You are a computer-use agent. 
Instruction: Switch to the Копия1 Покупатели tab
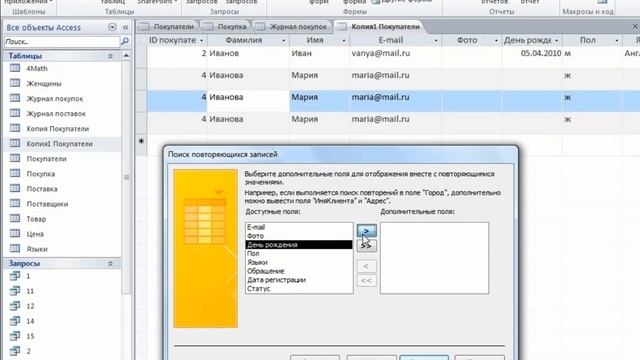pos(379,27)
